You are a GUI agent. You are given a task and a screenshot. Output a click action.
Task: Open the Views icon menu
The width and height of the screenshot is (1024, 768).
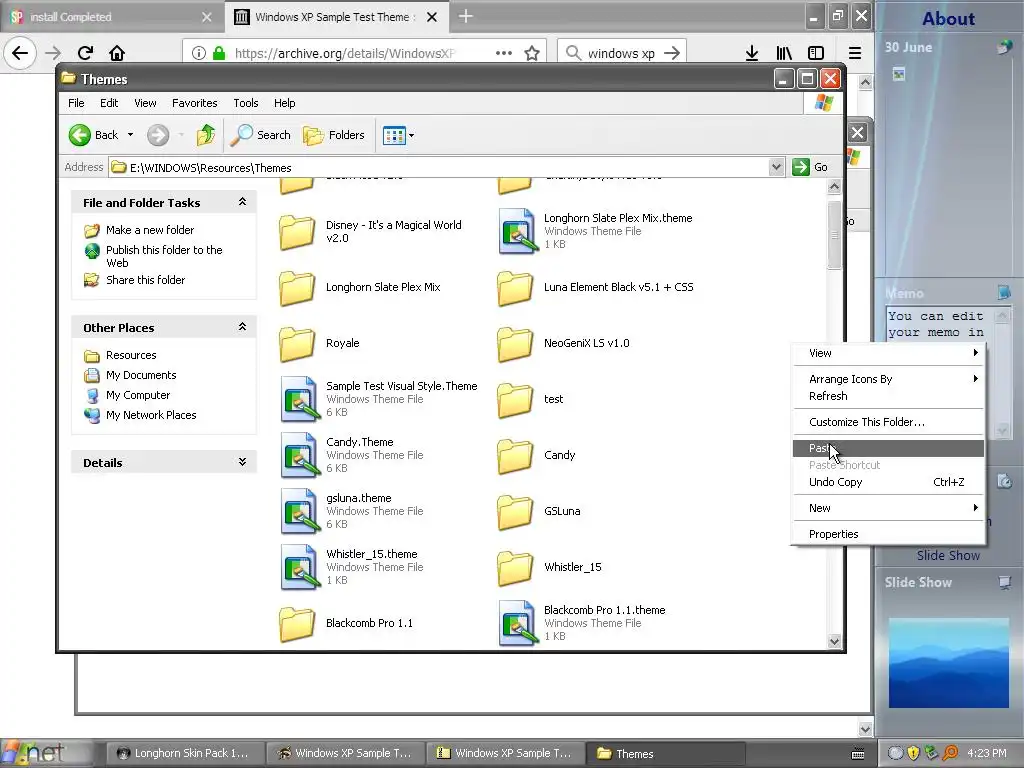coord(394,136)
